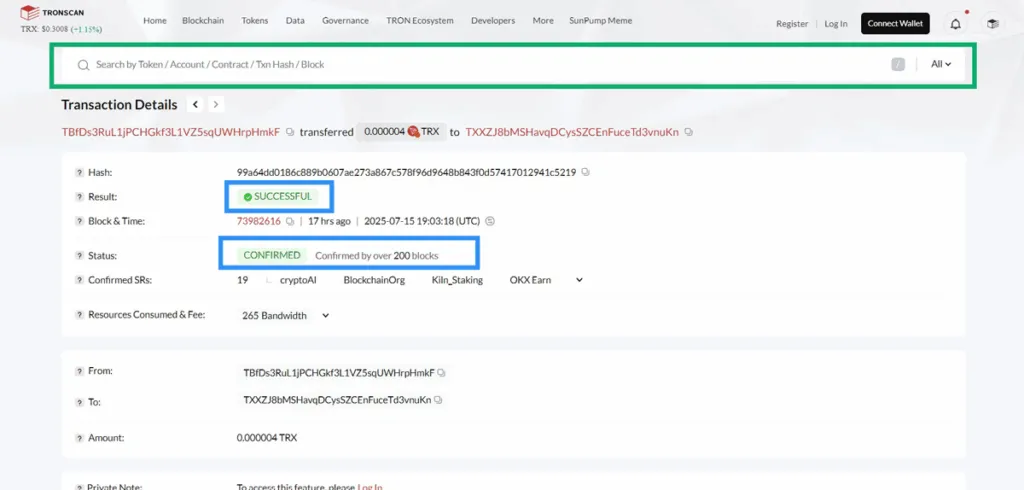
Task: Click help icon beside From
Action: [80, 372]
